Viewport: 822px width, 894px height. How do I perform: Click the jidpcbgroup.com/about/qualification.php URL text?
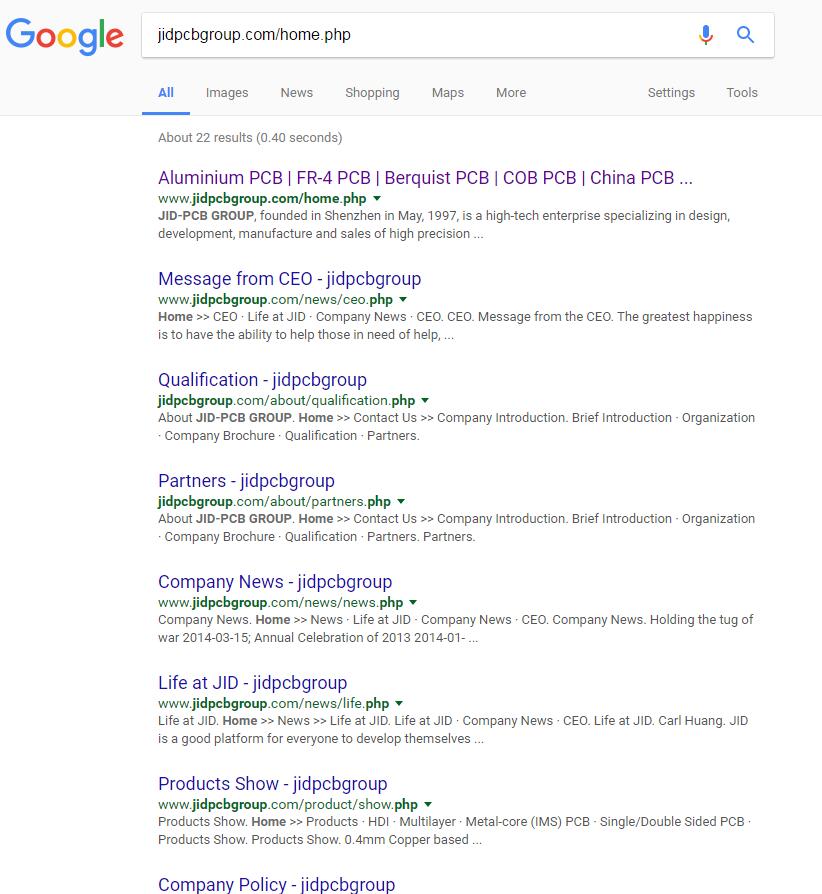[286, 400]
